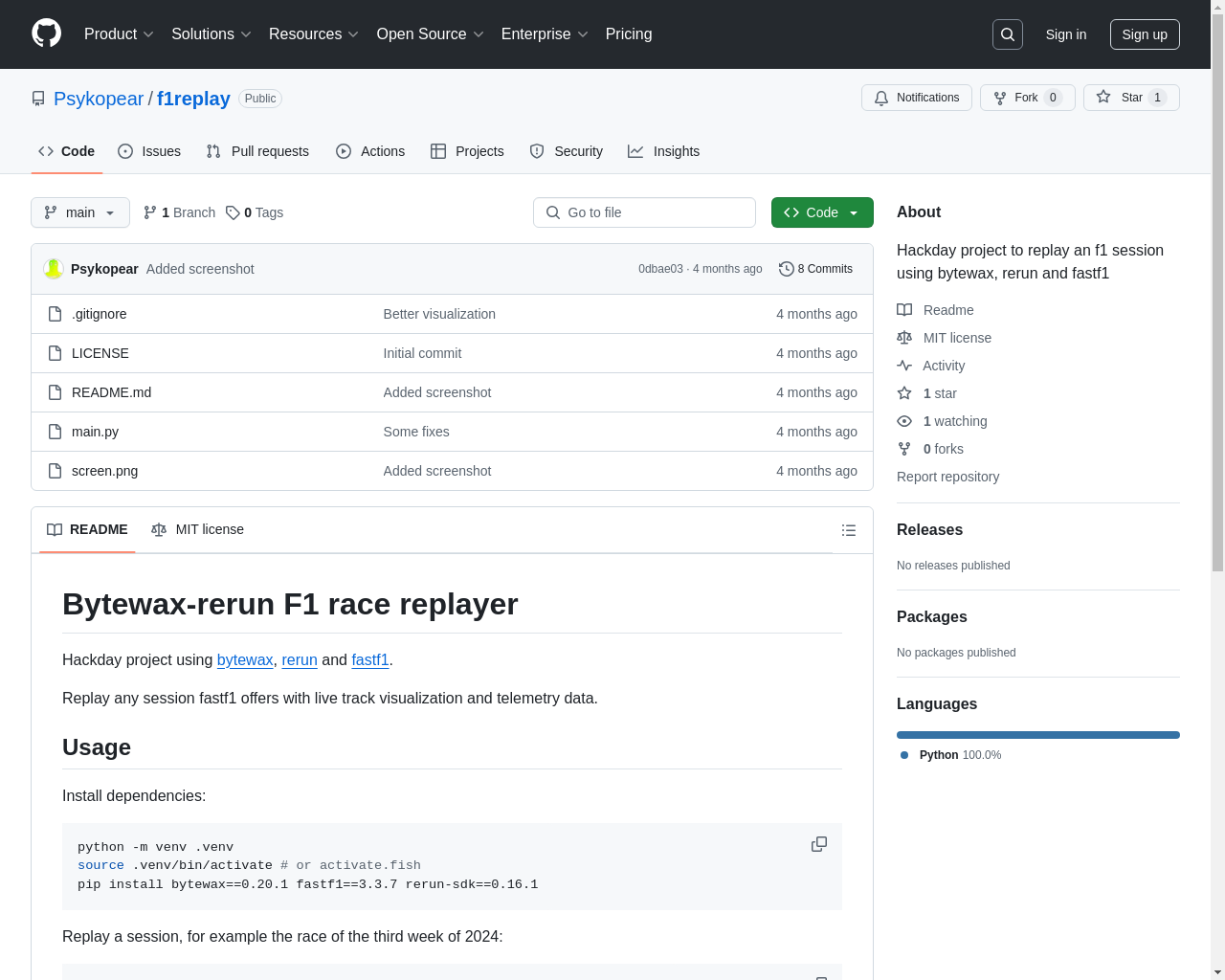Open Activity link in About sidebar
1225x980 pixels.
tap(930, 366)
